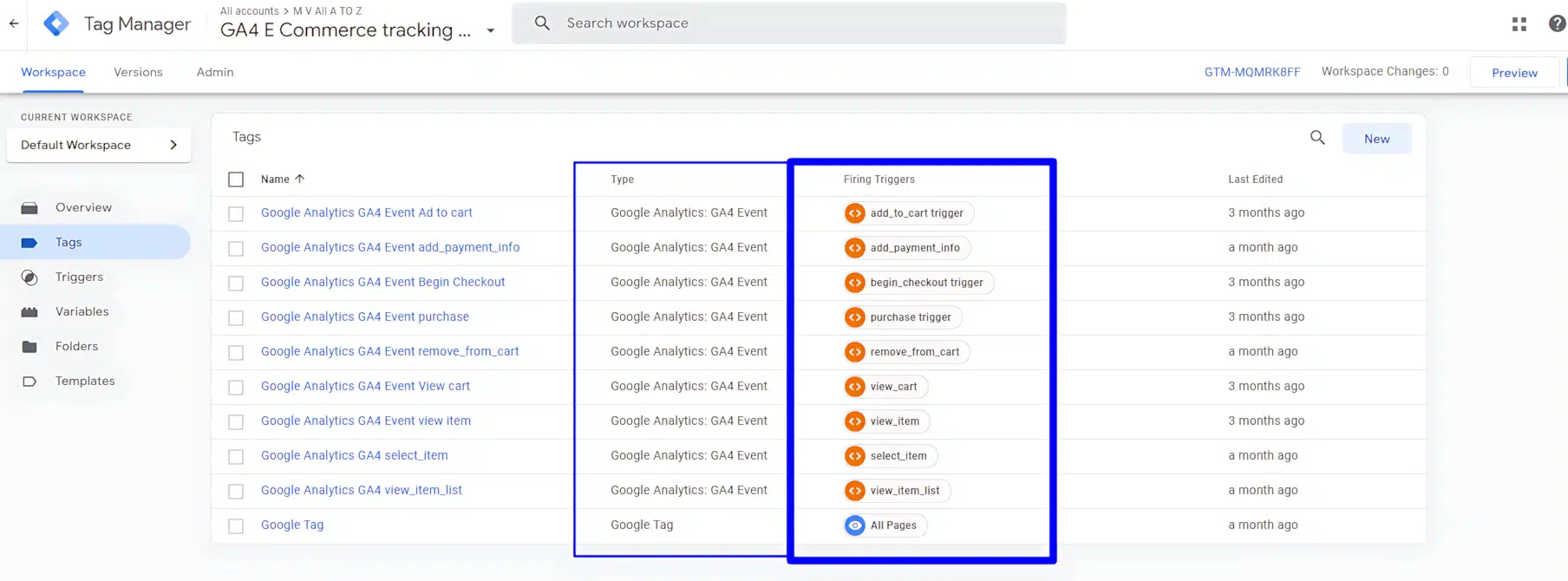
Task: Open the GA4 Event Begin Checkout tag link
Action: (x=382, y=282)
